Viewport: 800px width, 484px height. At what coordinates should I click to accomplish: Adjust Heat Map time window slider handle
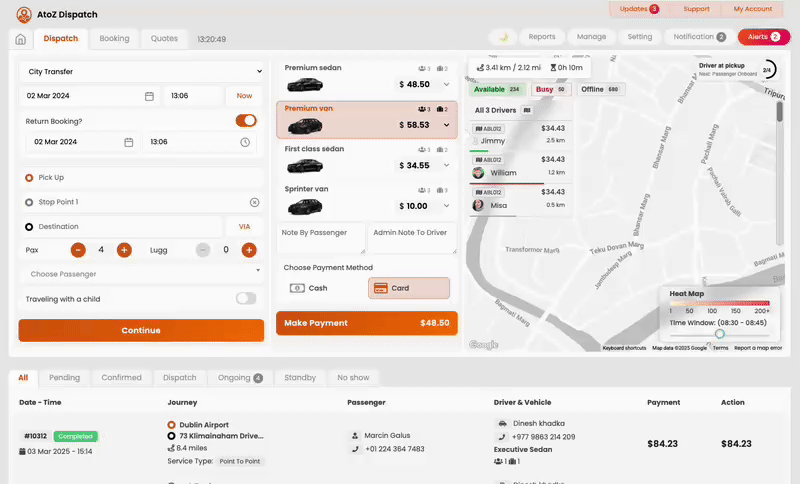[x=719, y=334]
